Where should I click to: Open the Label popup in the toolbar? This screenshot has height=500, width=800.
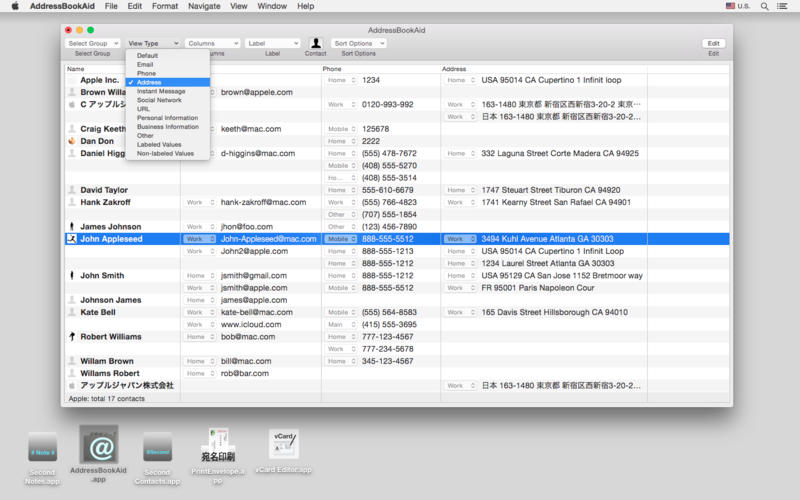(273, 43)
